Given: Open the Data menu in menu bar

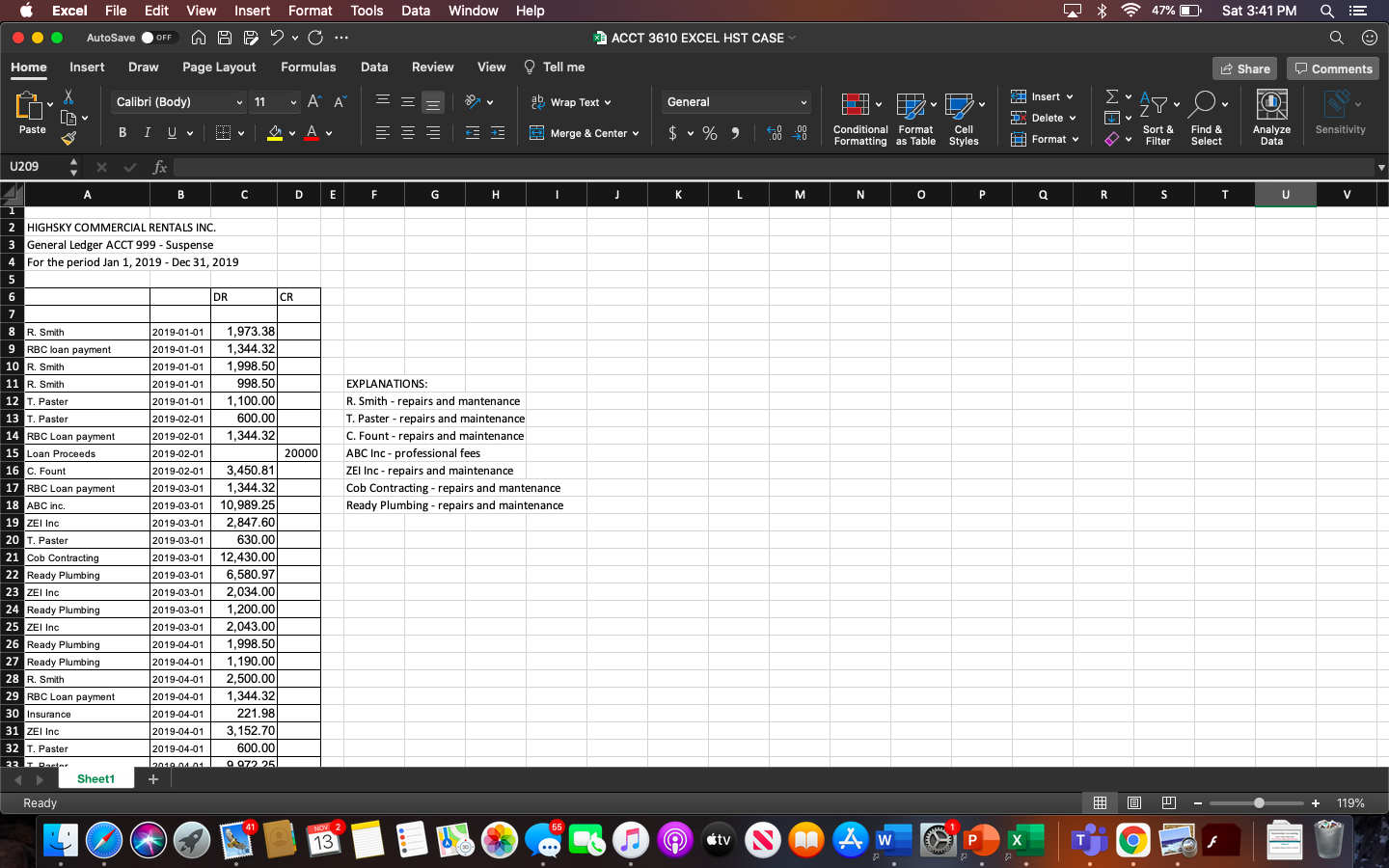Looking at the screenshot, I should point(416,11).
